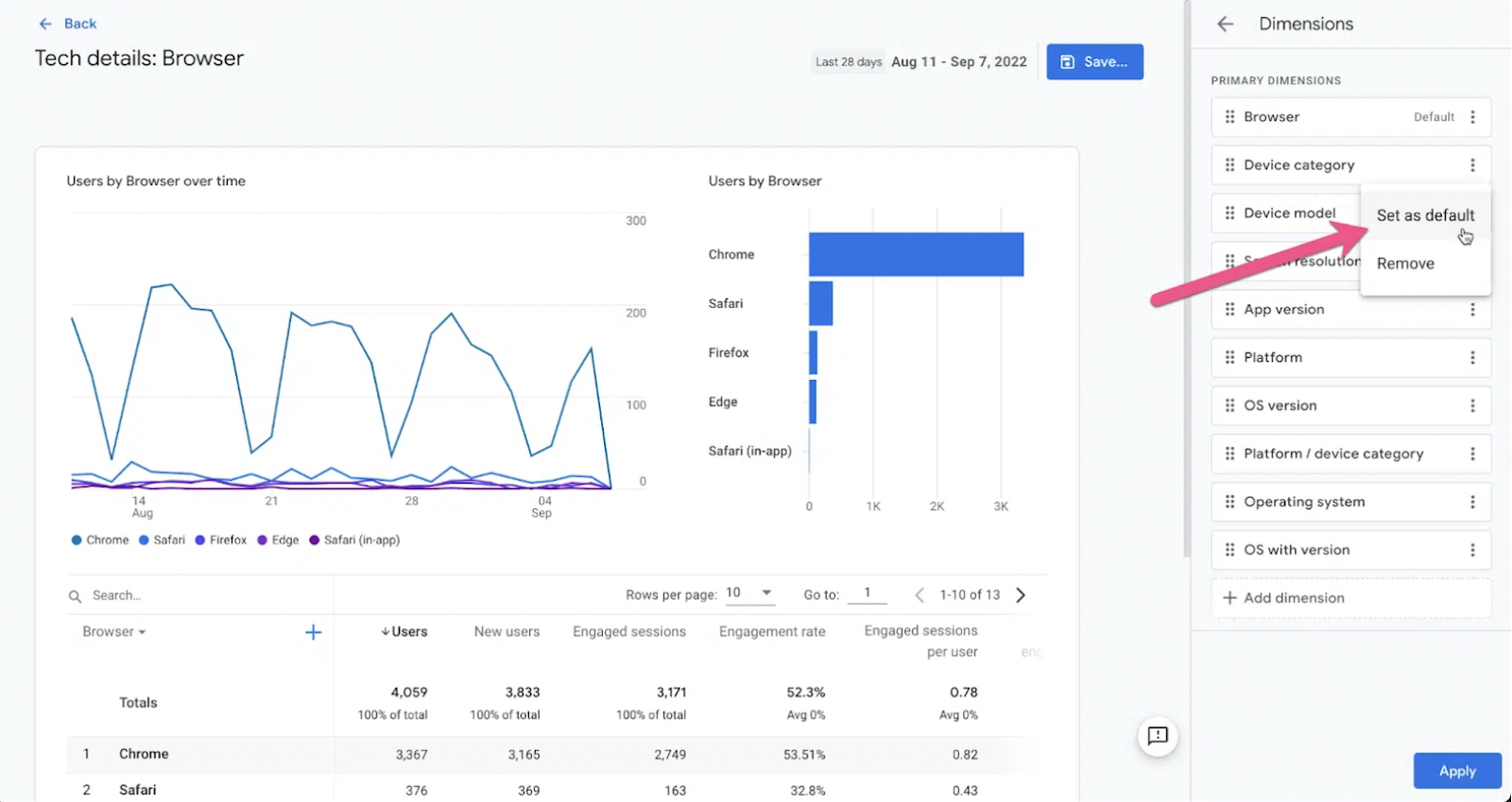Viewport: 1512px width, 802px height.
Task: Sort by the New users column
Action: tap(507, 632)
